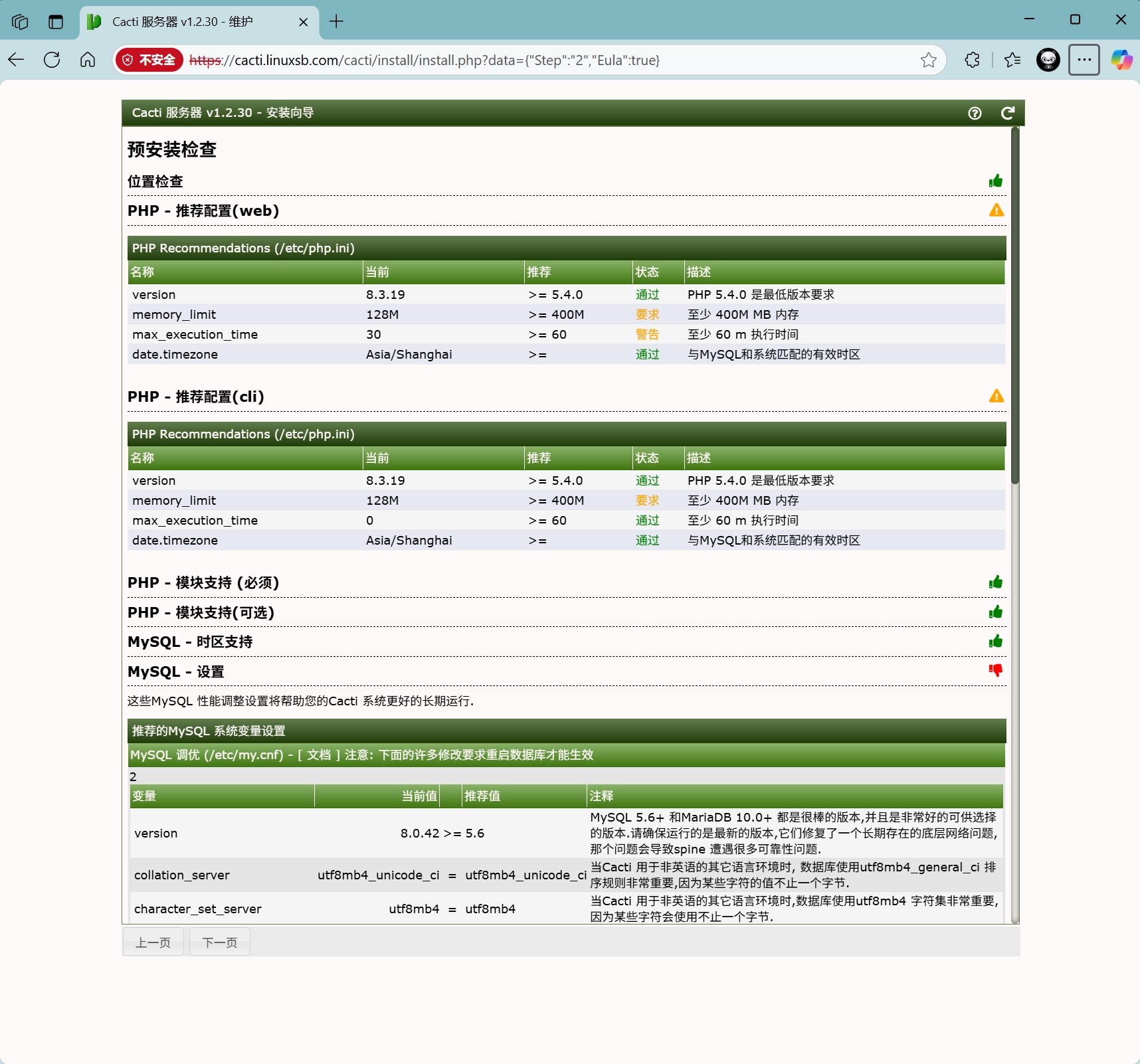Expand PHP - 模块支持 (必须) section
The height and width of the screenshot is (1064, 1140).
203,582
